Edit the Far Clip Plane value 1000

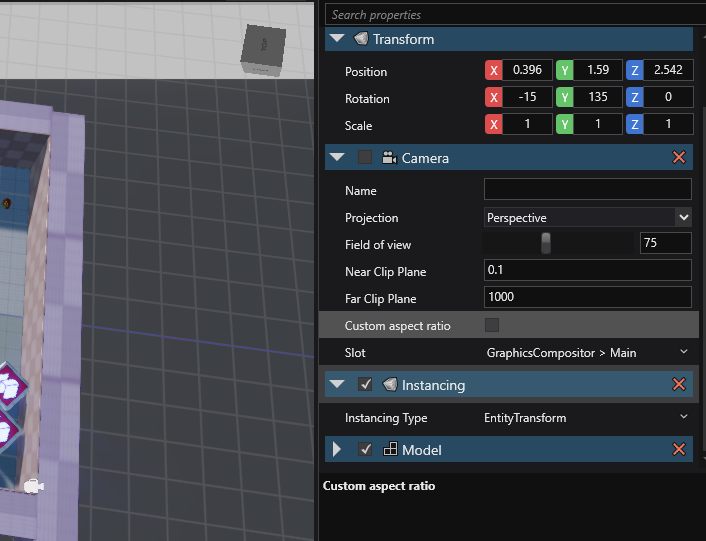pyautogui.click(x=588, y=297)
